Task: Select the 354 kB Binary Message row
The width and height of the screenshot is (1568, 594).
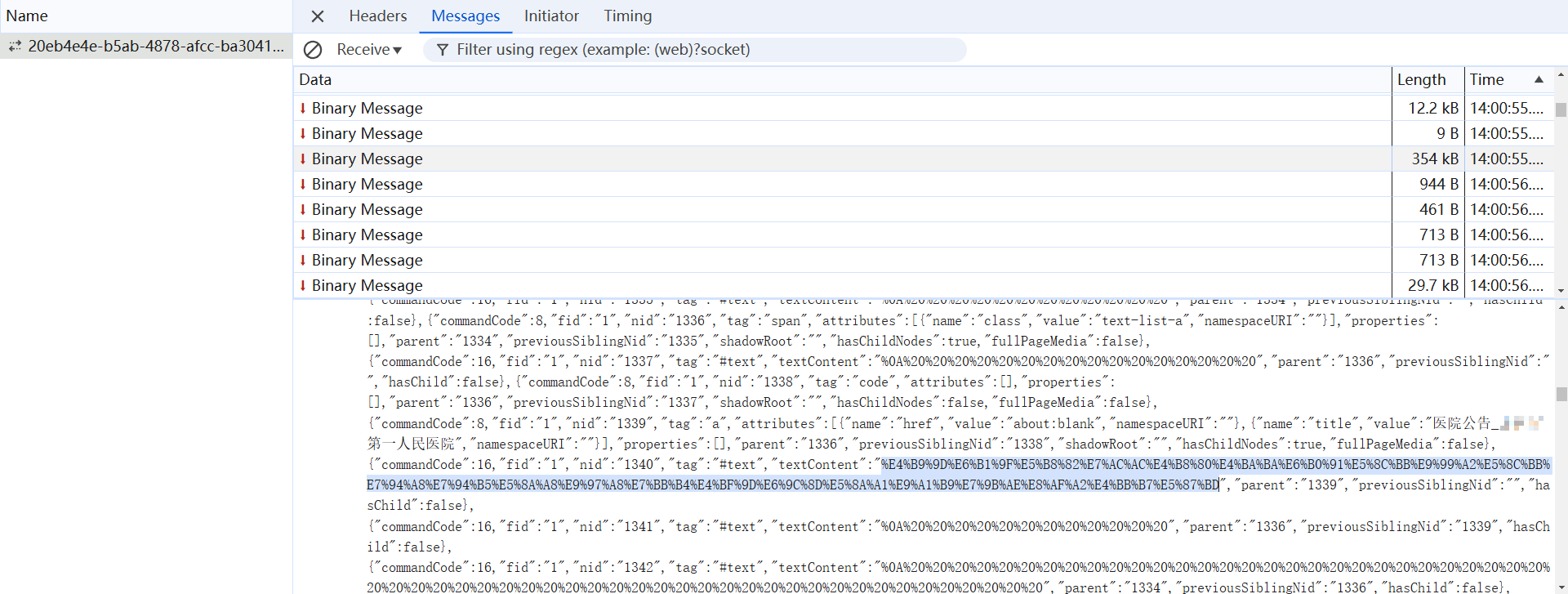Action: coord(841,159)
